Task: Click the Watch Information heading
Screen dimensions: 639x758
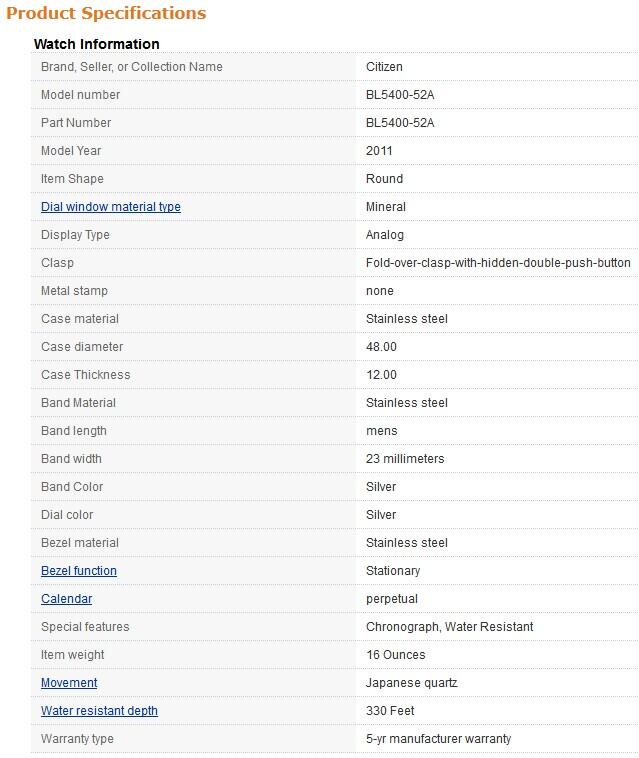Action: pos(97,44)
